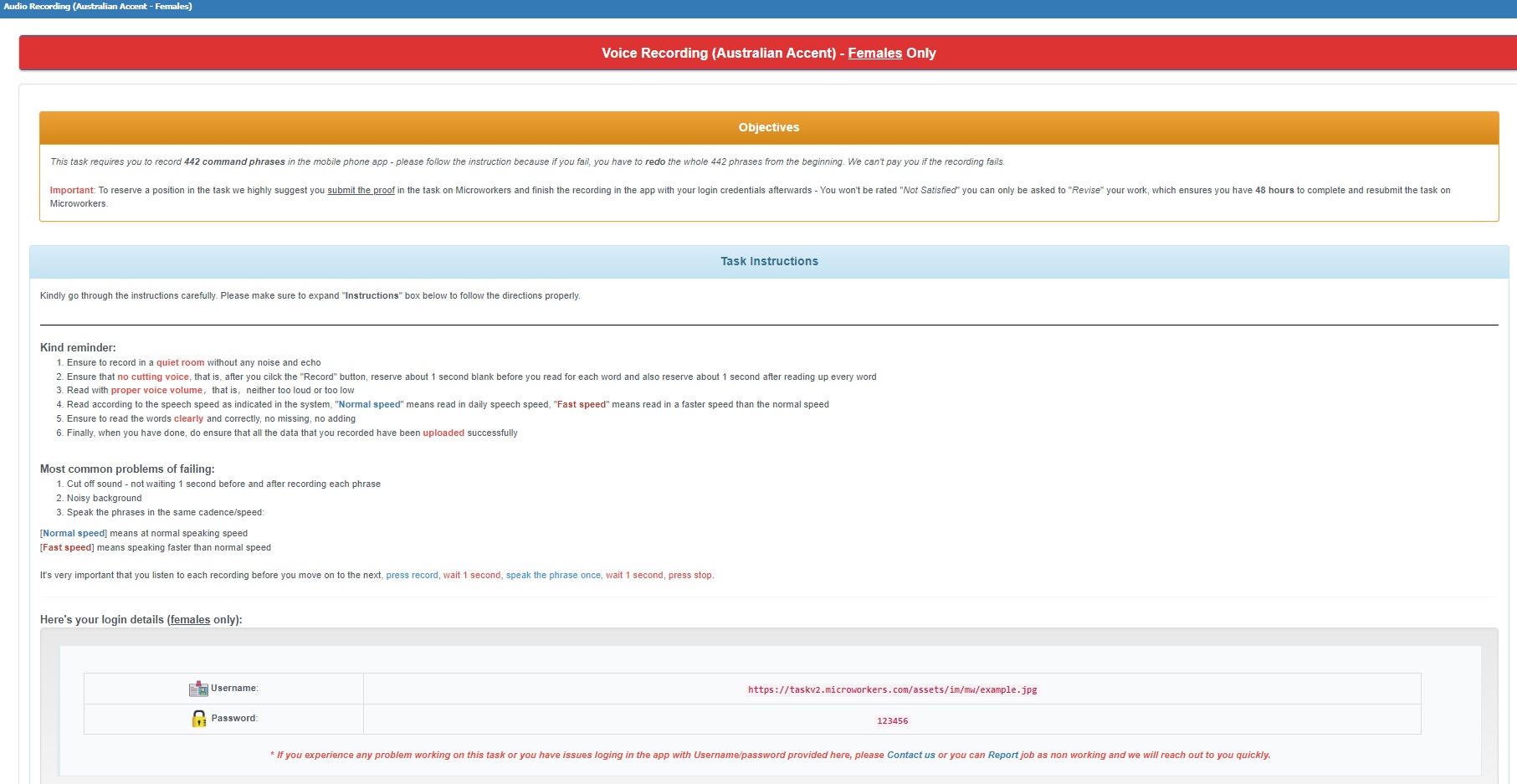Open the 'Report' job link
The width and height of the screenshot is (1517, 784).
[x=1003, y=755]
